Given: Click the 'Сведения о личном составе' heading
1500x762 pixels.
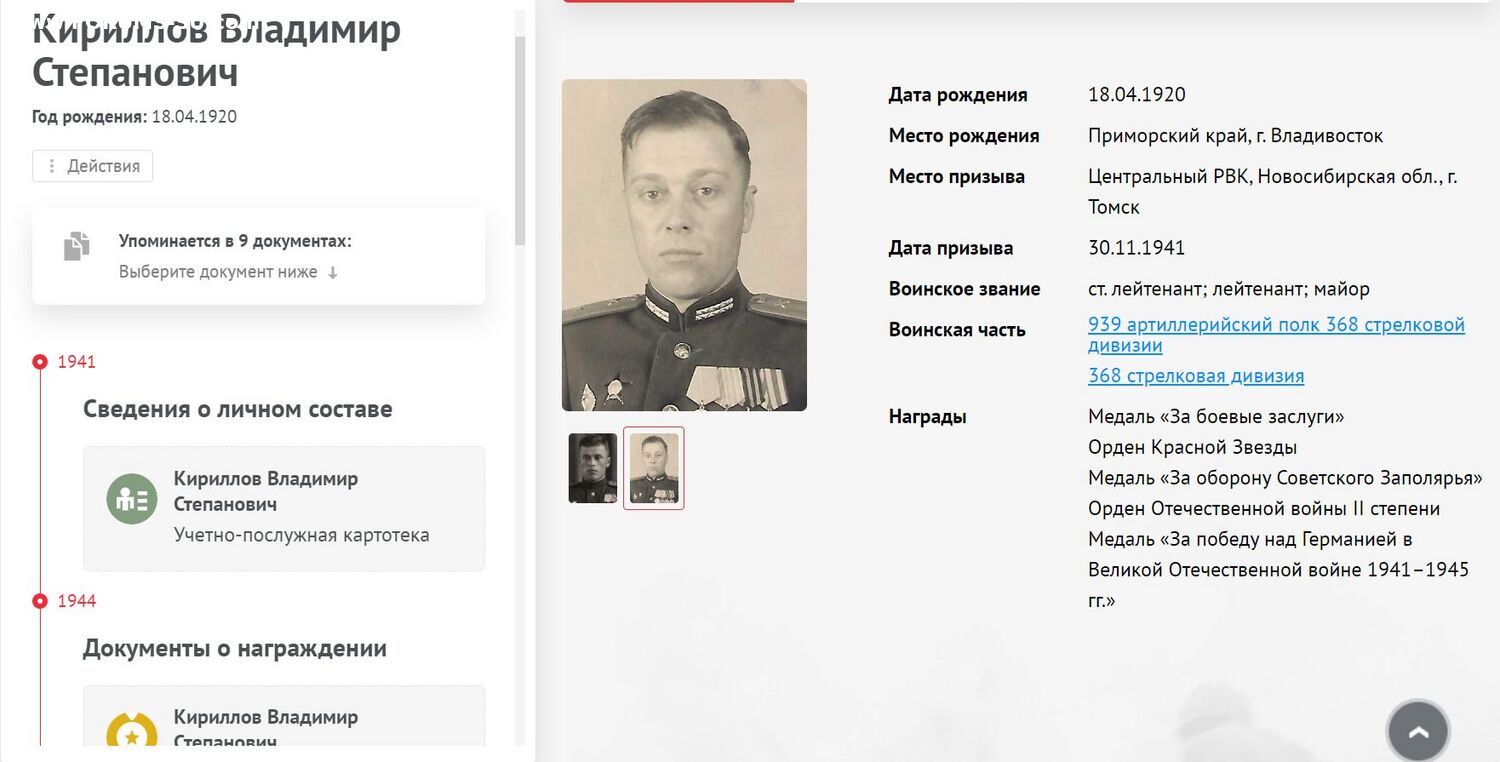Looking at the screenshot, I should [x=238, y=409].
